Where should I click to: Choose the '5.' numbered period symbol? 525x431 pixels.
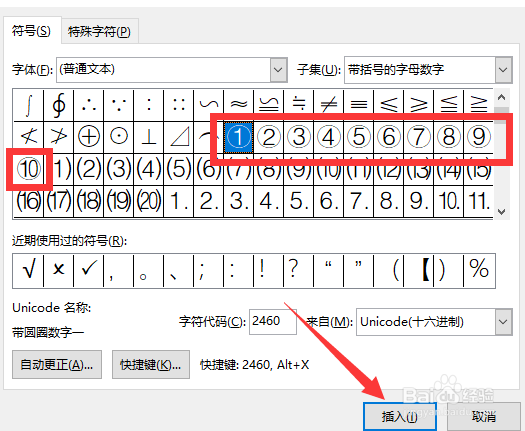[x=299, y=201]
